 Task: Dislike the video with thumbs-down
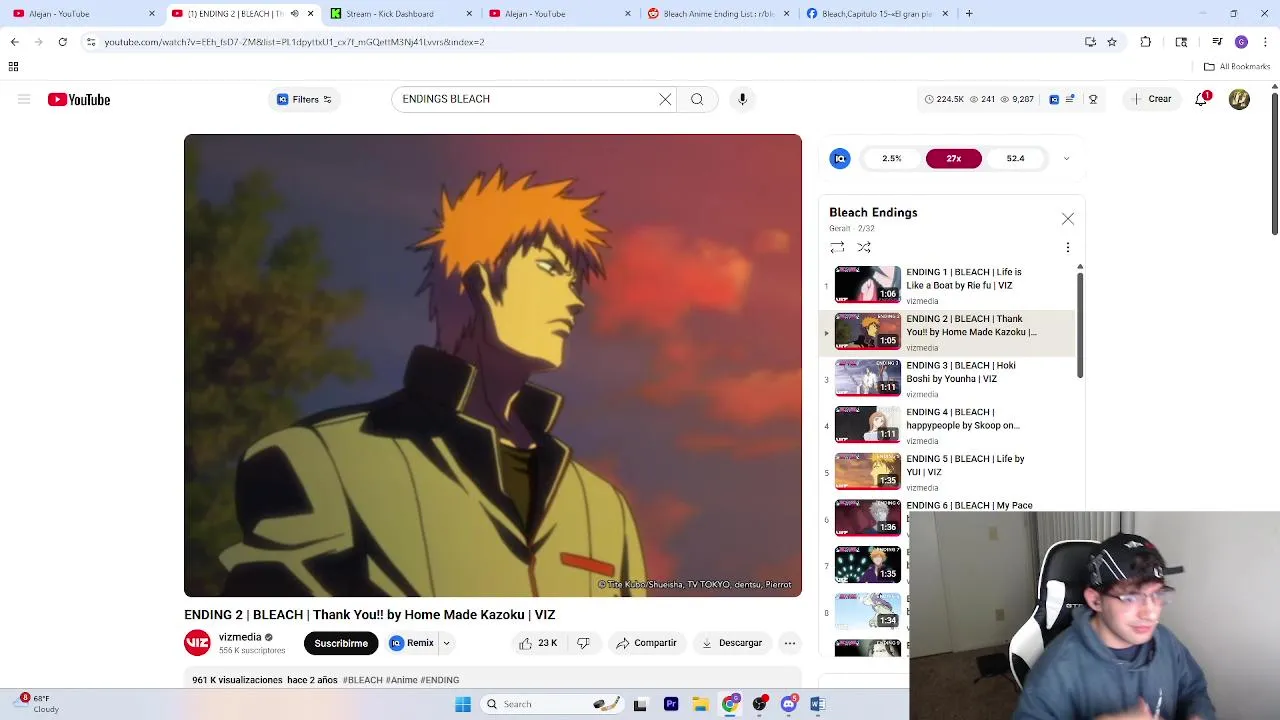point(583,643)
